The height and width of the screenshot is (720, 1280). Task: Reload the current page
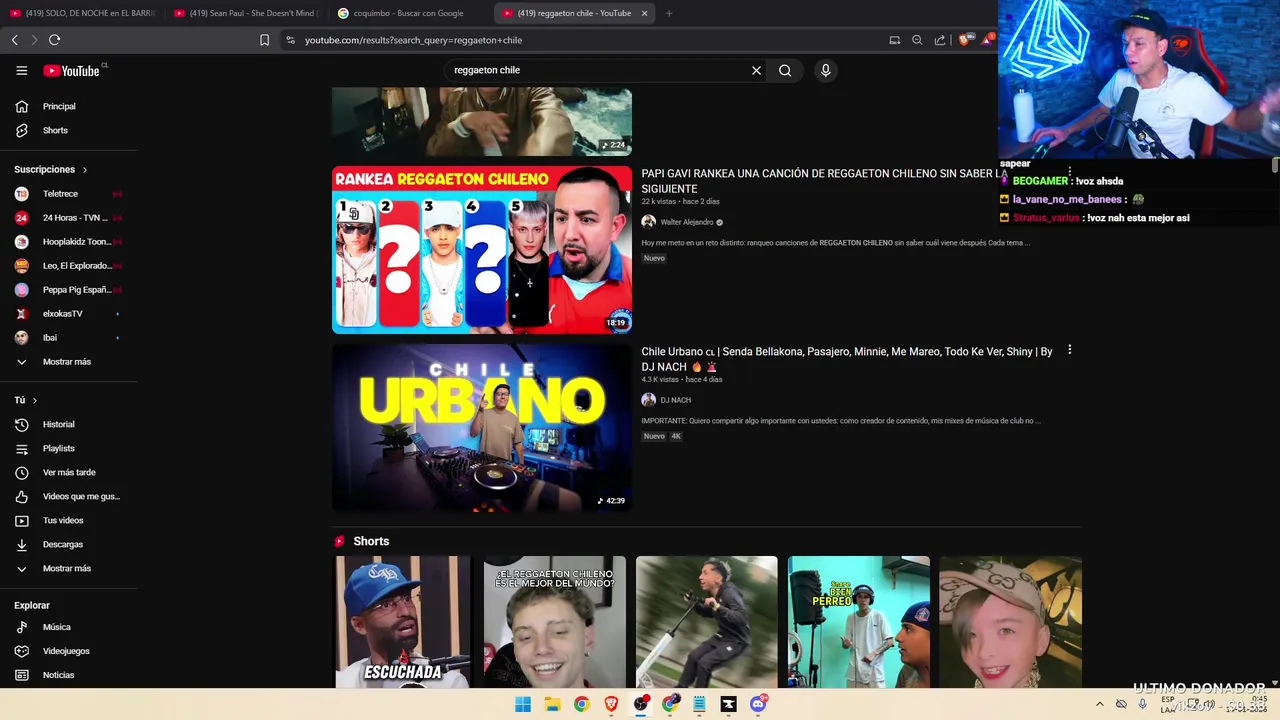coord(54,40)
